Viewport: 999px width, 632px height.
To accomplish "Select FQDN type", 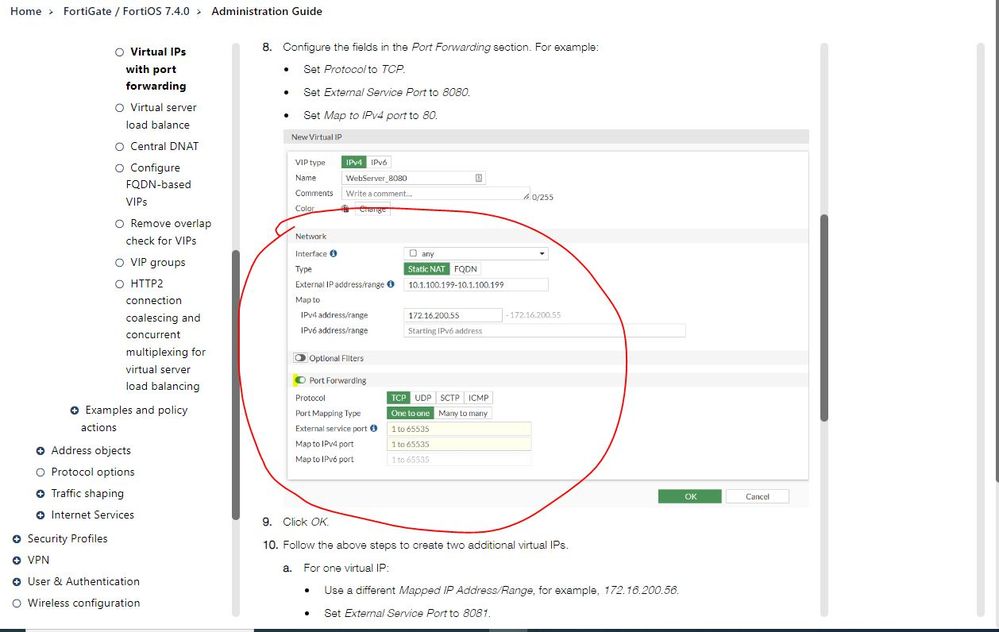I will 466,269.
